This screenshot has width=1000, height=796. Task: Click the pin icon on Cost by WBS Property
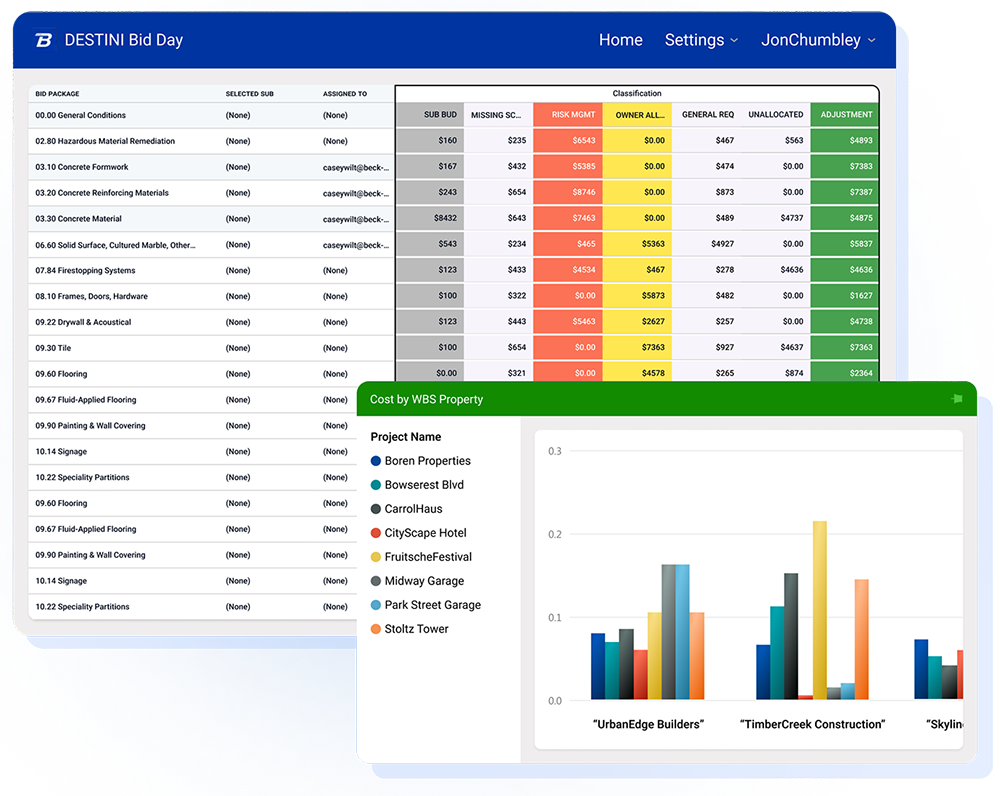coord(956,399)
